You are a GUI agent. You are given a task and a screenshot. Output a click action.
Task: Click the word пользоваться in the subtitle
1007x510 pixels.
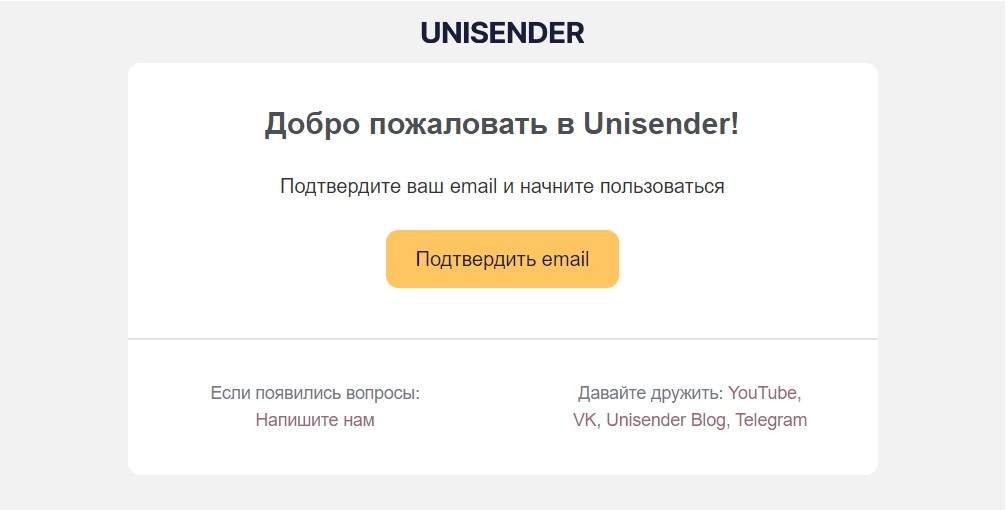point(661,187)
